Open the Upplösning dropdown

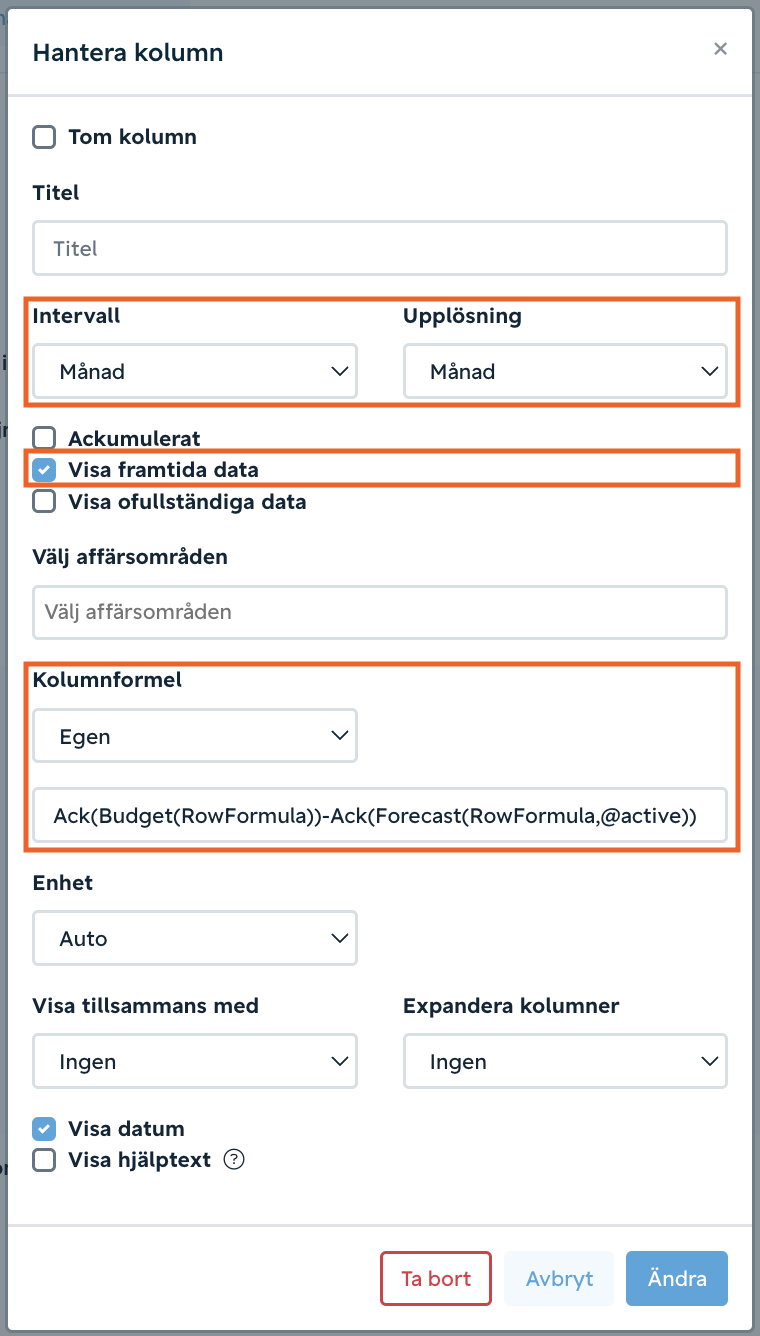point(565,372)
